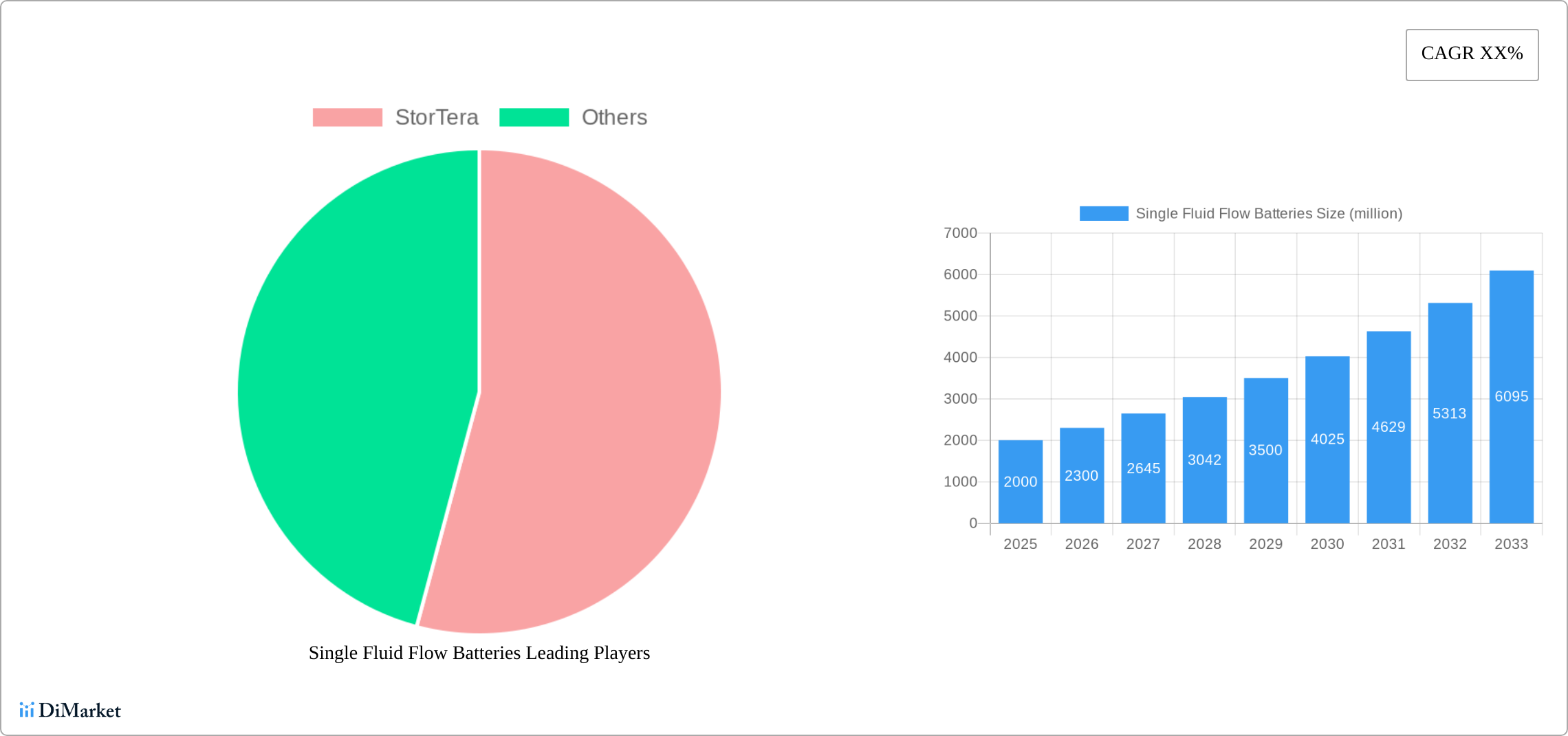Click the 2000 value label inside the 2025 bar
Screen dimensions: 1568x736
coord(1021,481)
